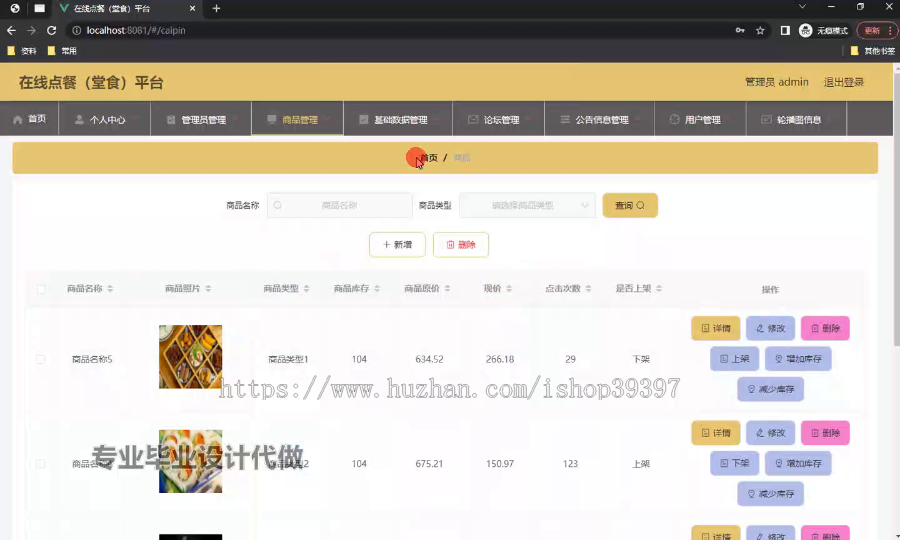The height and width of the screenshot is (540, 900).
Task: Sort by 商品原价 column arrows
Action: 447,289
